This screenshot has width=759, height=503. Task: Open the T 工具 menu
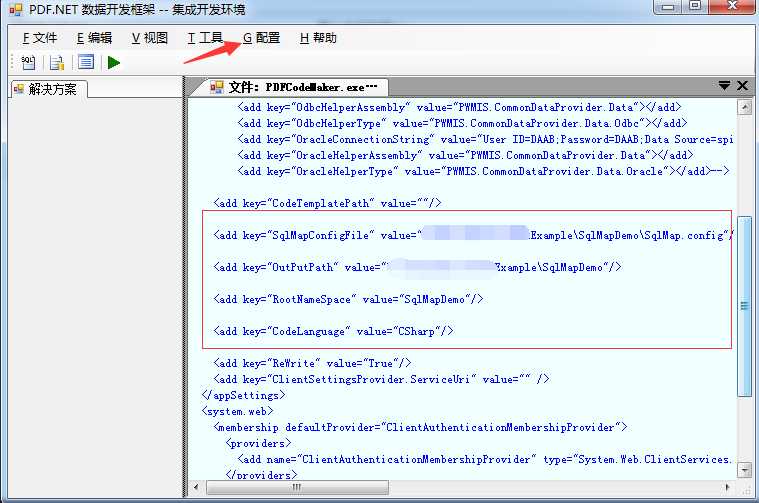(205, 38)
